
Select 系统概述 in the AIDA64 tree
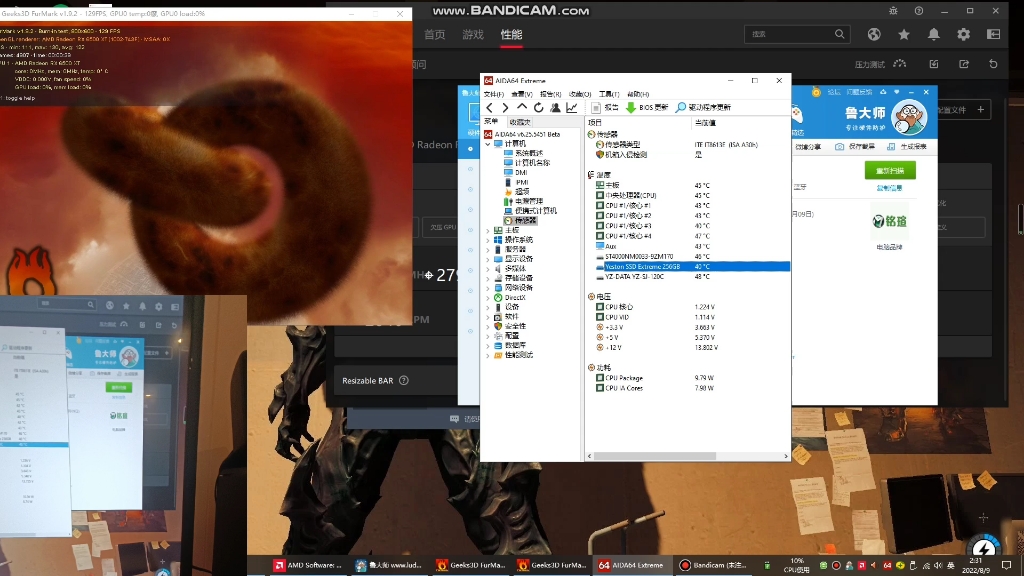point(528,153)
